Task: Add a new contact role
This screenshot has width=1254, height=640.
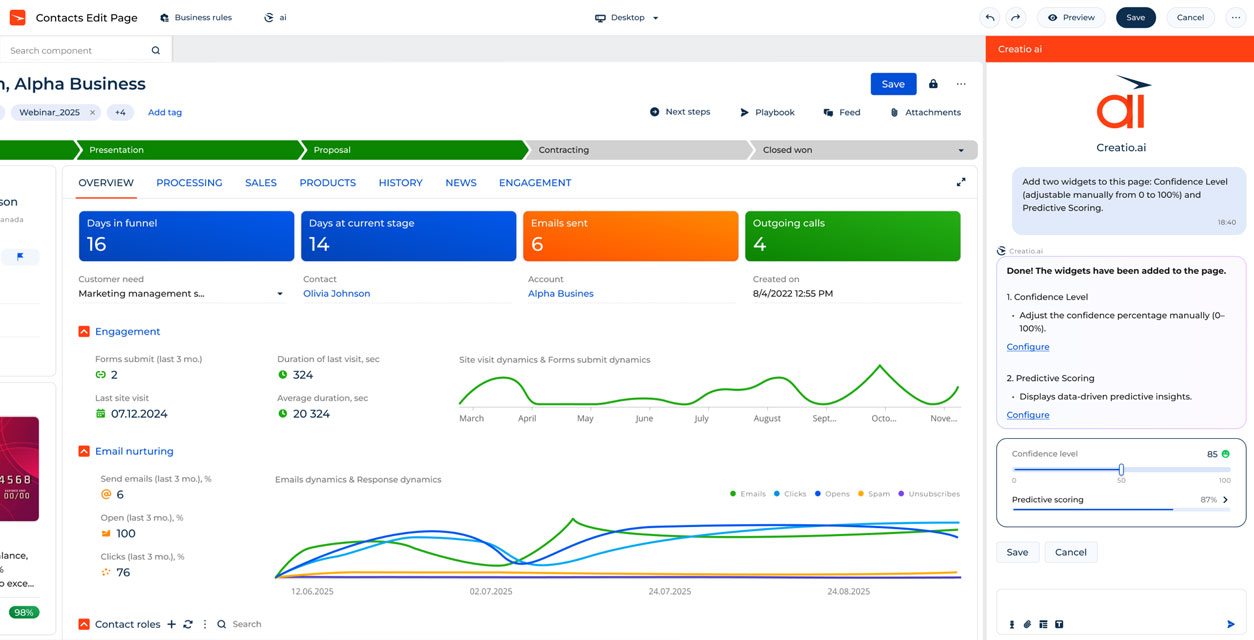Action: [x=171, y=624]
